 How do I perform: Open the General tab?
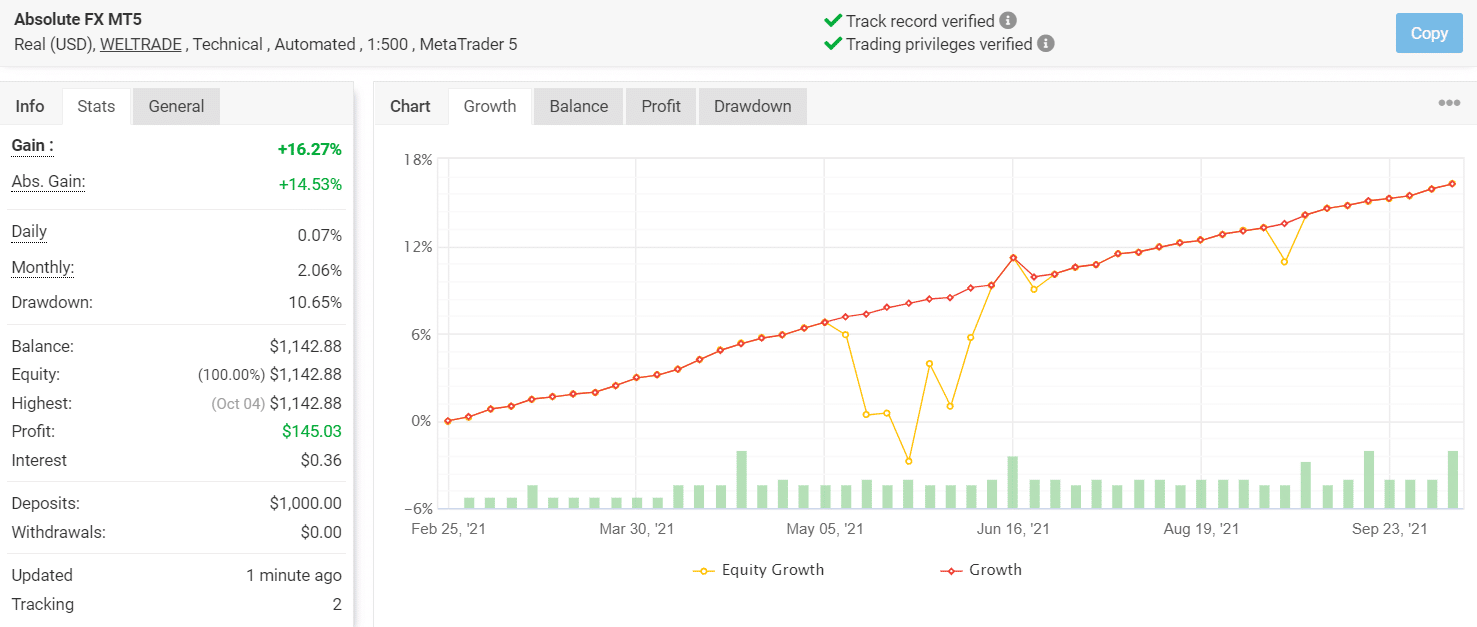176,106
